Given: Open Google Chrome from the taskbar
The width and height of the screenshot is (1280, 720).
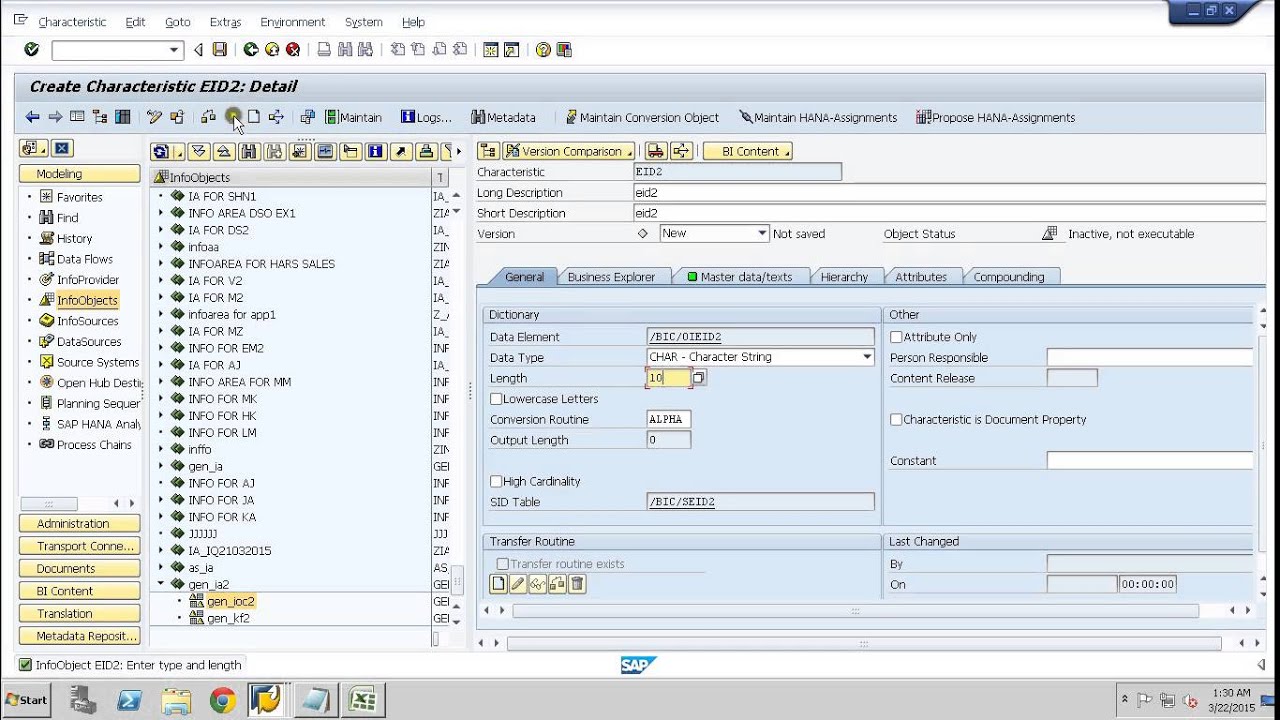Looking at the screenshot, I should tap(223, 700).
